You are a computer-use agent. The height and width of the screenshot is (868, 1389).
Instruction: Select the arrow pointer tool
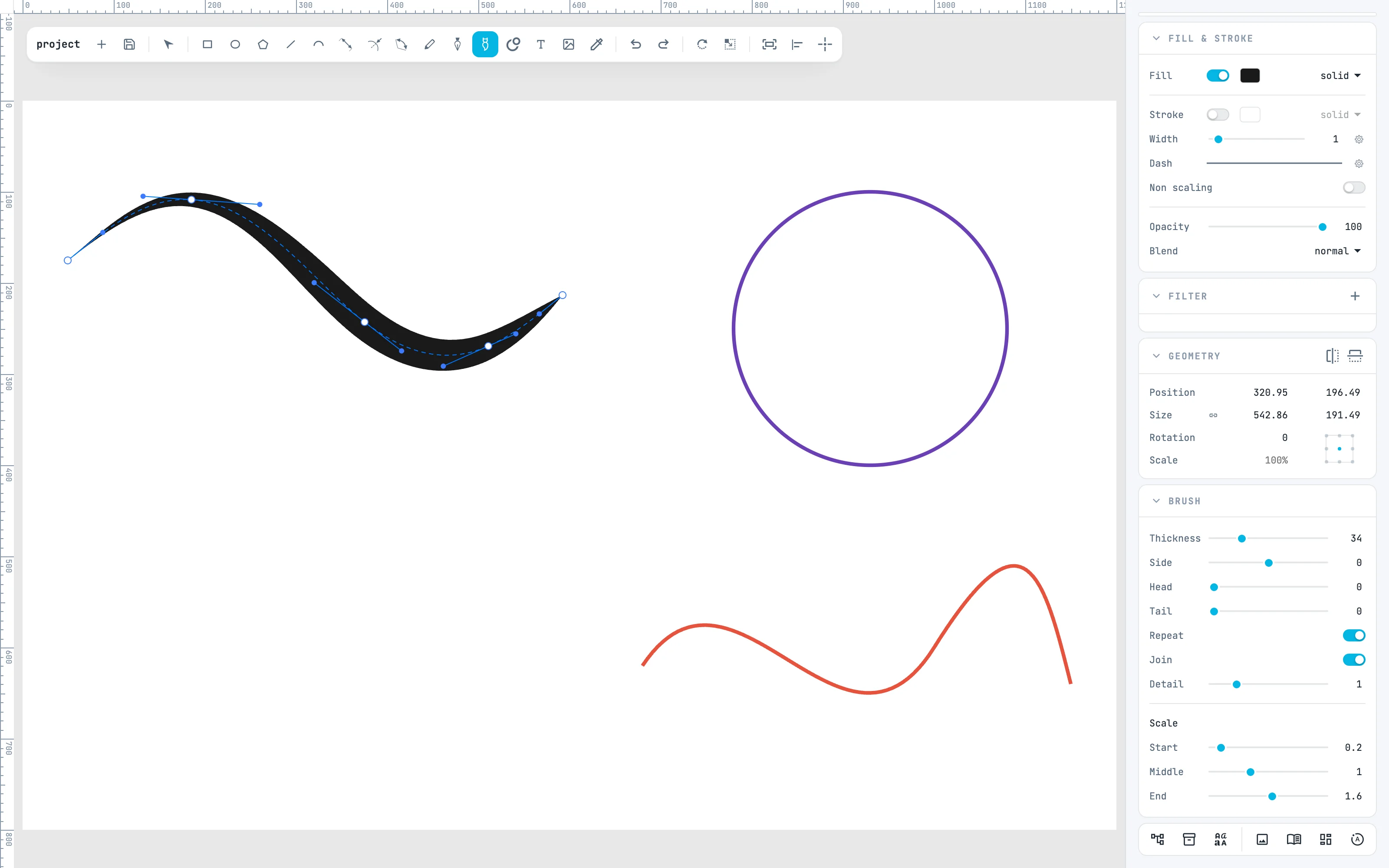[168, 44]
